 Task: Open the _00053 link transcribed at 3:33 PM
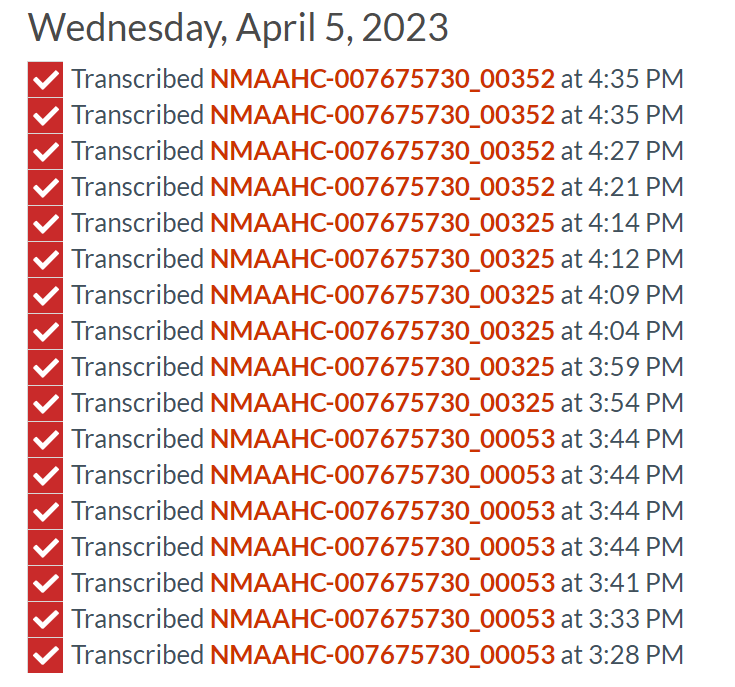382,619
